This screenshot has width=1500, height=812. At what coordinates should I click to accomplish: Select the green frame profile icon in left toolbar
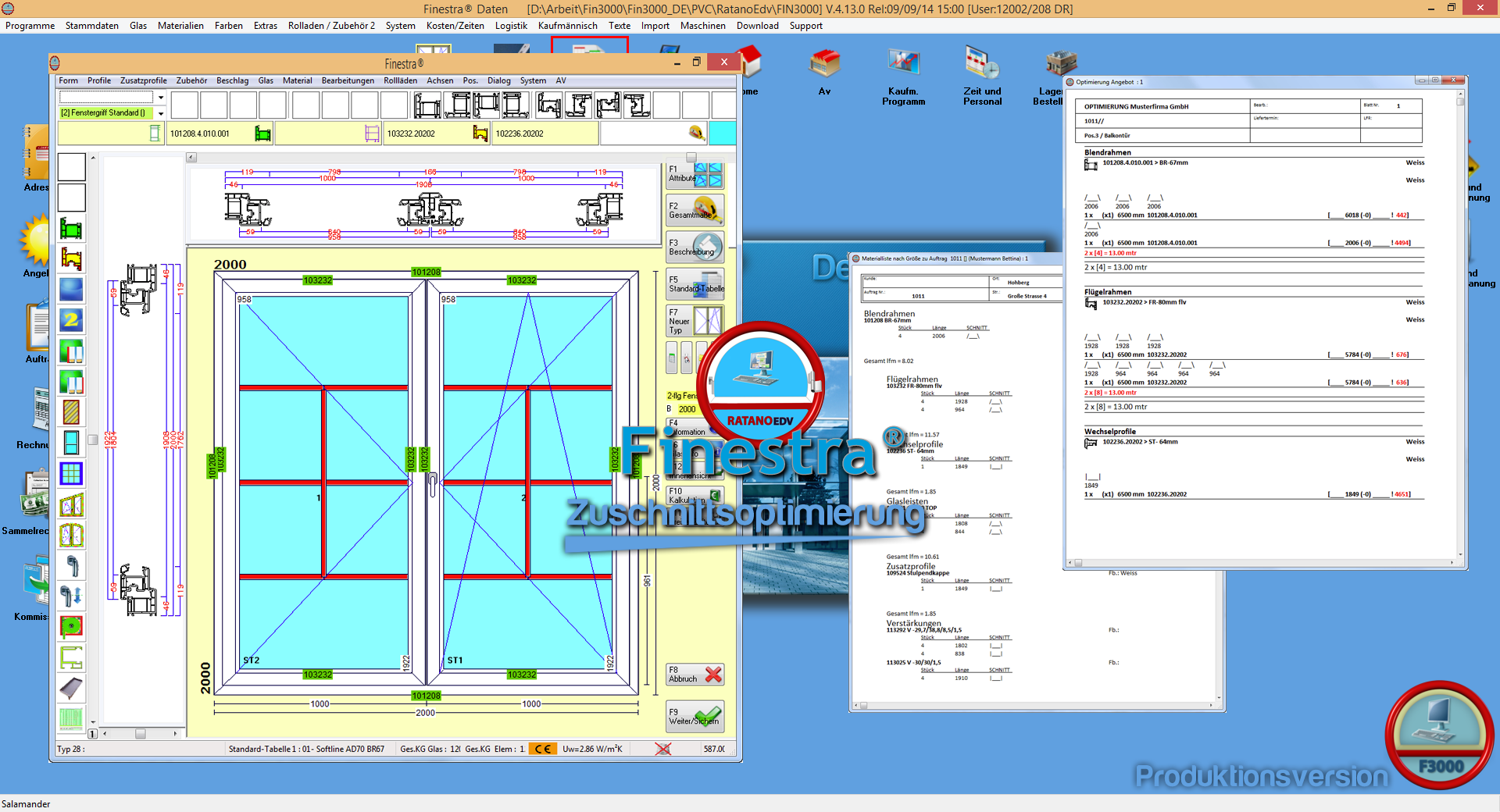71,228
